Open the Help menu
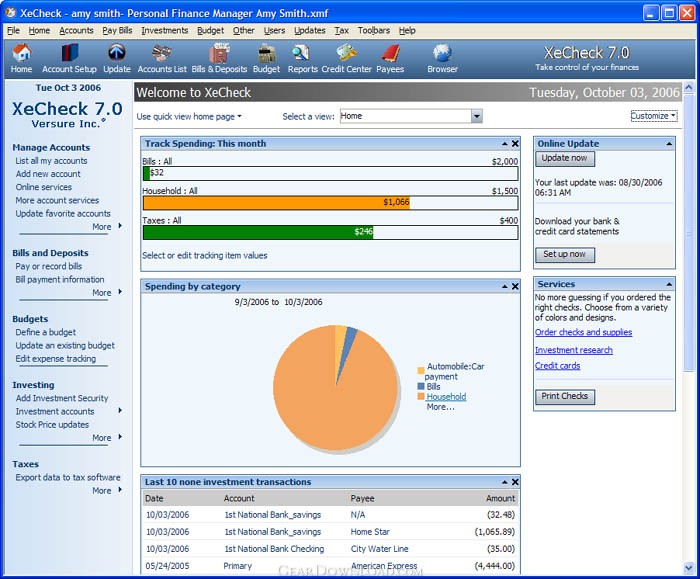The width and height of the screenshot is (700, 579). (x=407, y=30)
